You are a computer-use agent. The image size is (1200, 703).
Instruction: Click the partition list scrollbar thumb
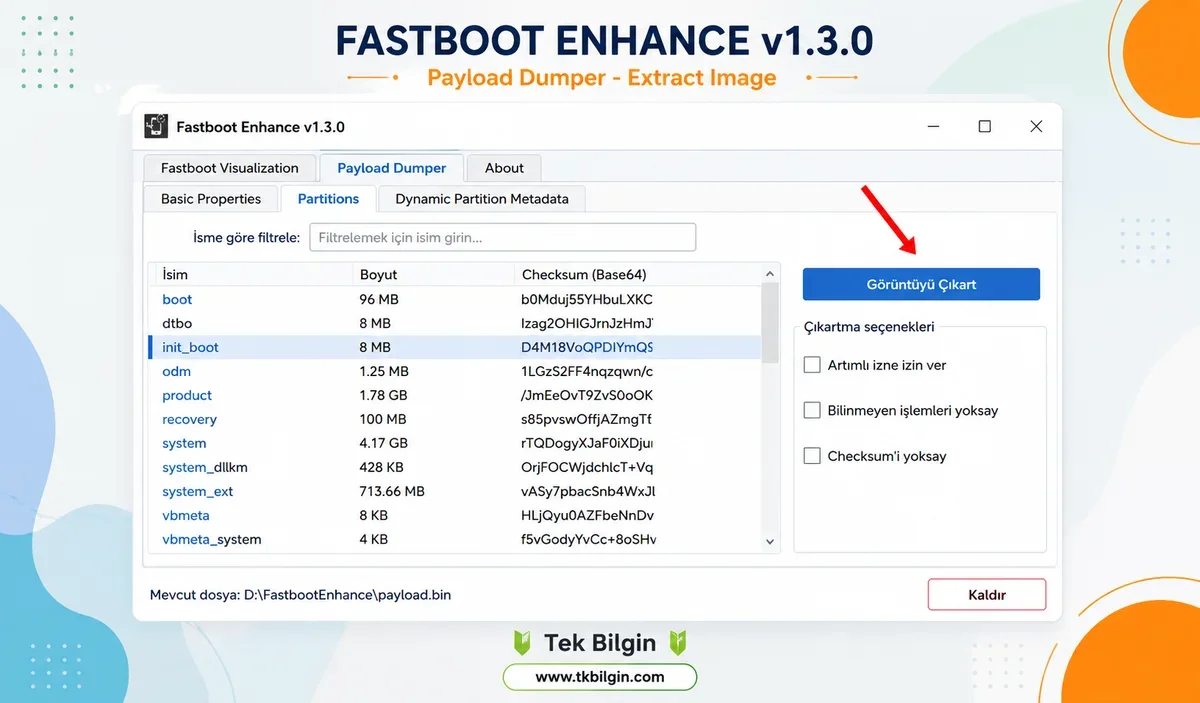point(770,324)
